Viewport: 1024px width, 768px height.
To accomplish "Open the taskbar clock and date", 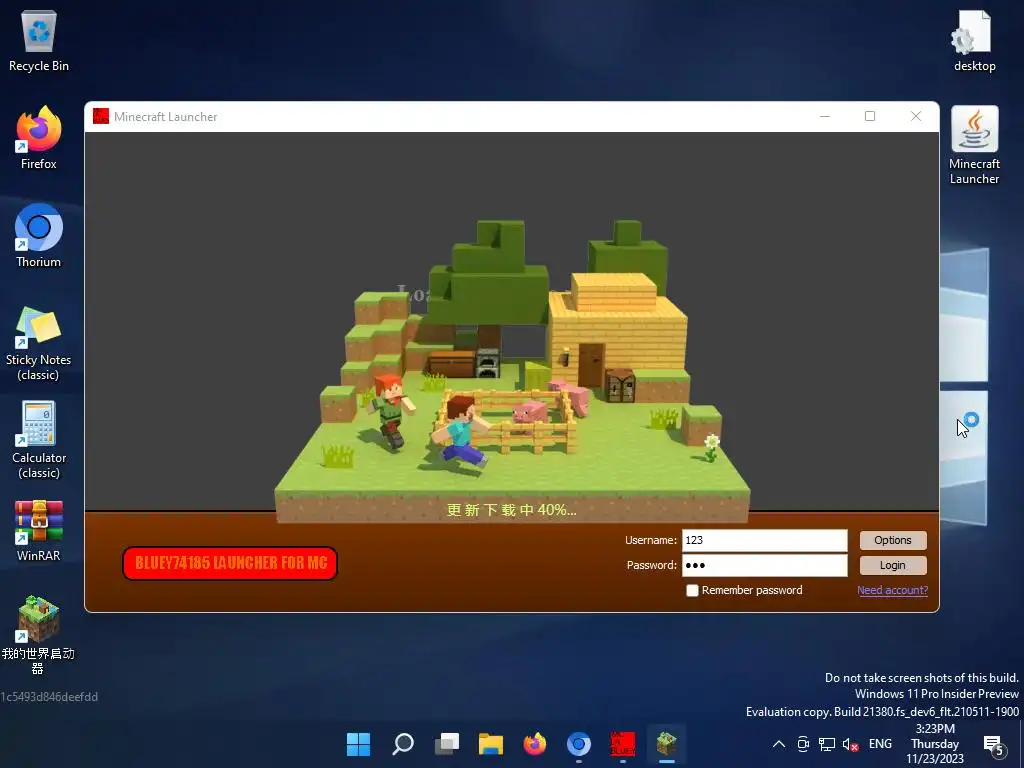I will pyautogui.click(x=935, y=744).
